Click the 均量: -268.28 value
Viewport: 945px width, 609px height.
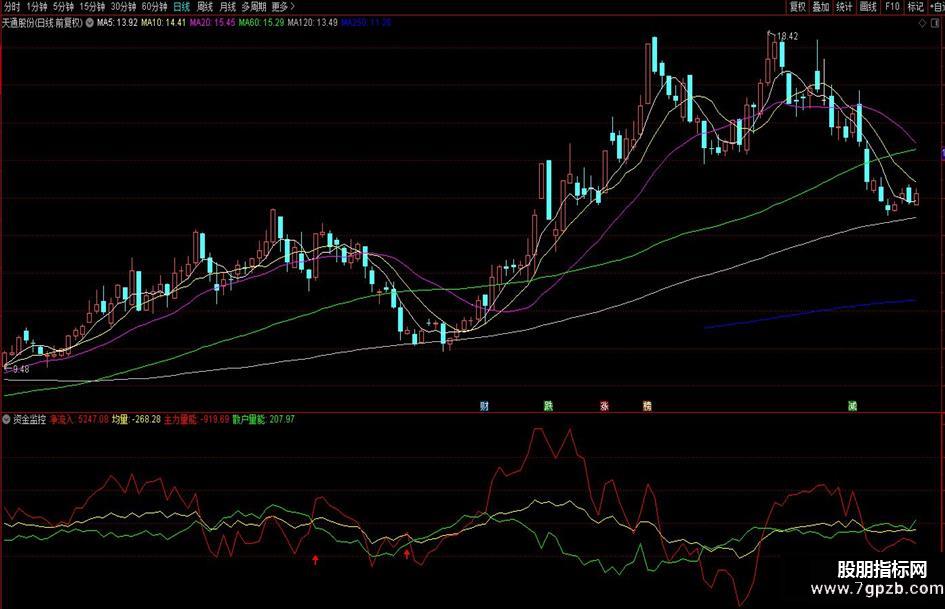point(136,419)
